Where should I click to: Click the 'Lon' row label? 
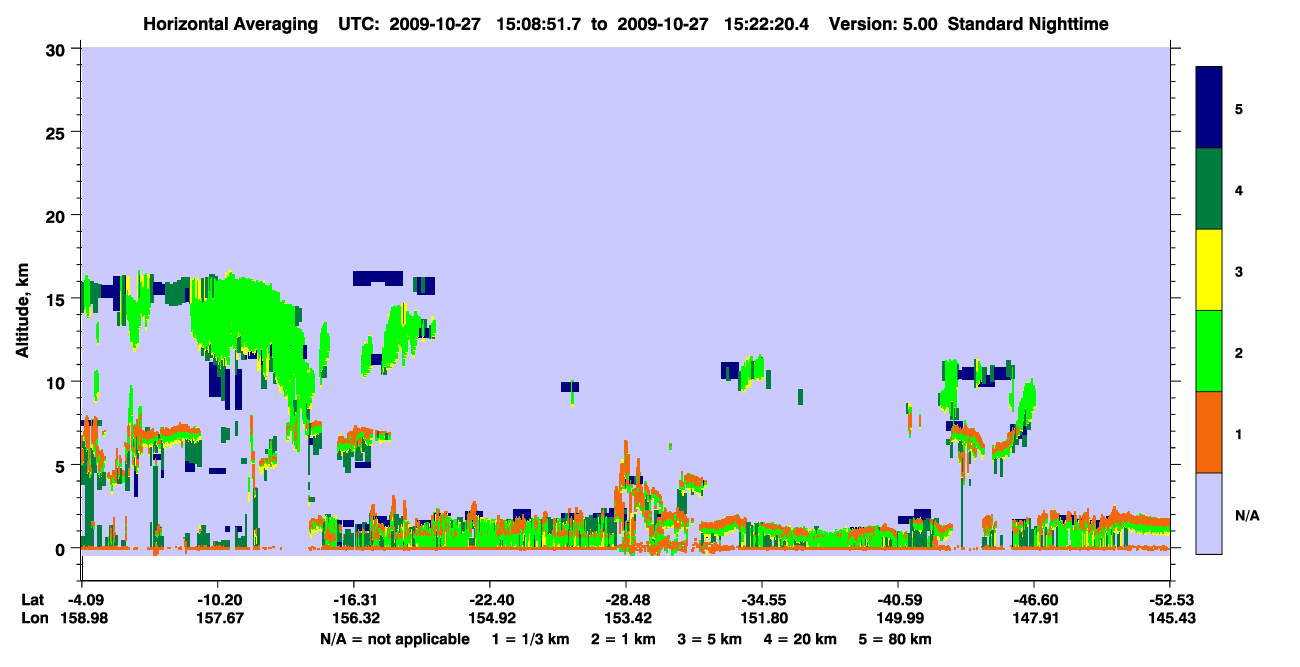[33, 619]
